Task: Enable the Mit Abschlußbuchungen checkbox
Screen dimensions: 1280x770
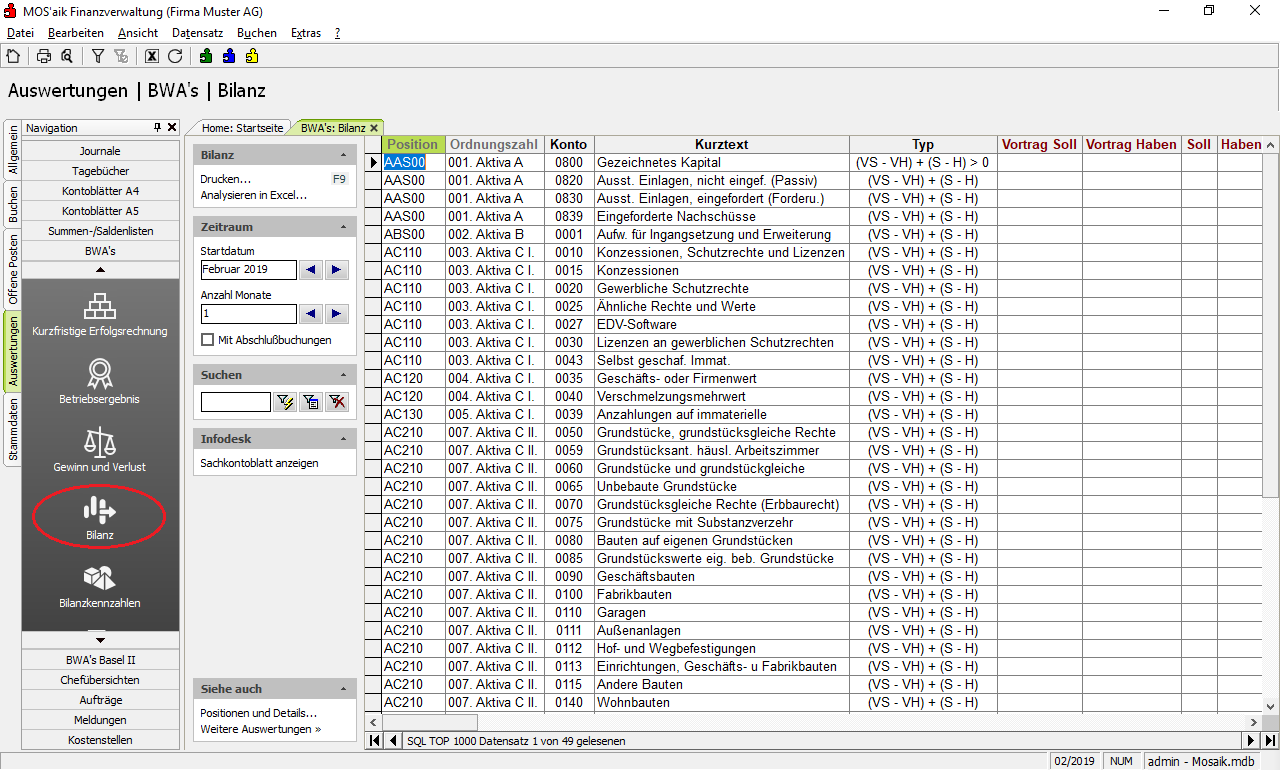Action: [208, 340]
